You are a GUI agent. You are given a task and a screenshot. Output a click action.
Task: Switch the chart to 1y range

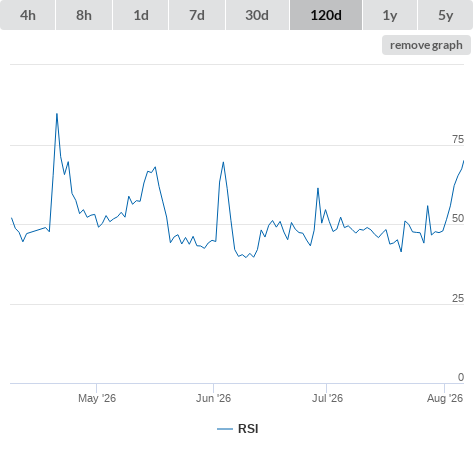tap(390, 15)
